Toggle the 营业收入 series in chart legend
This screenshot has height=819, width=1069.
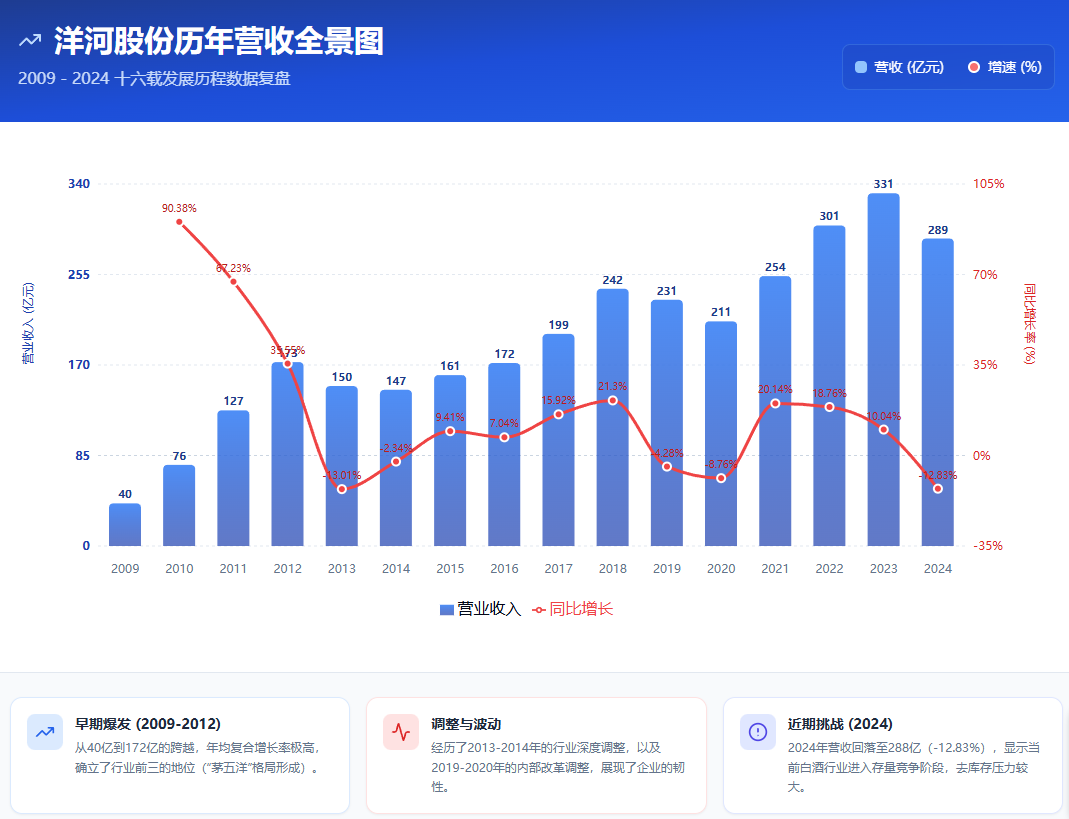481,609
